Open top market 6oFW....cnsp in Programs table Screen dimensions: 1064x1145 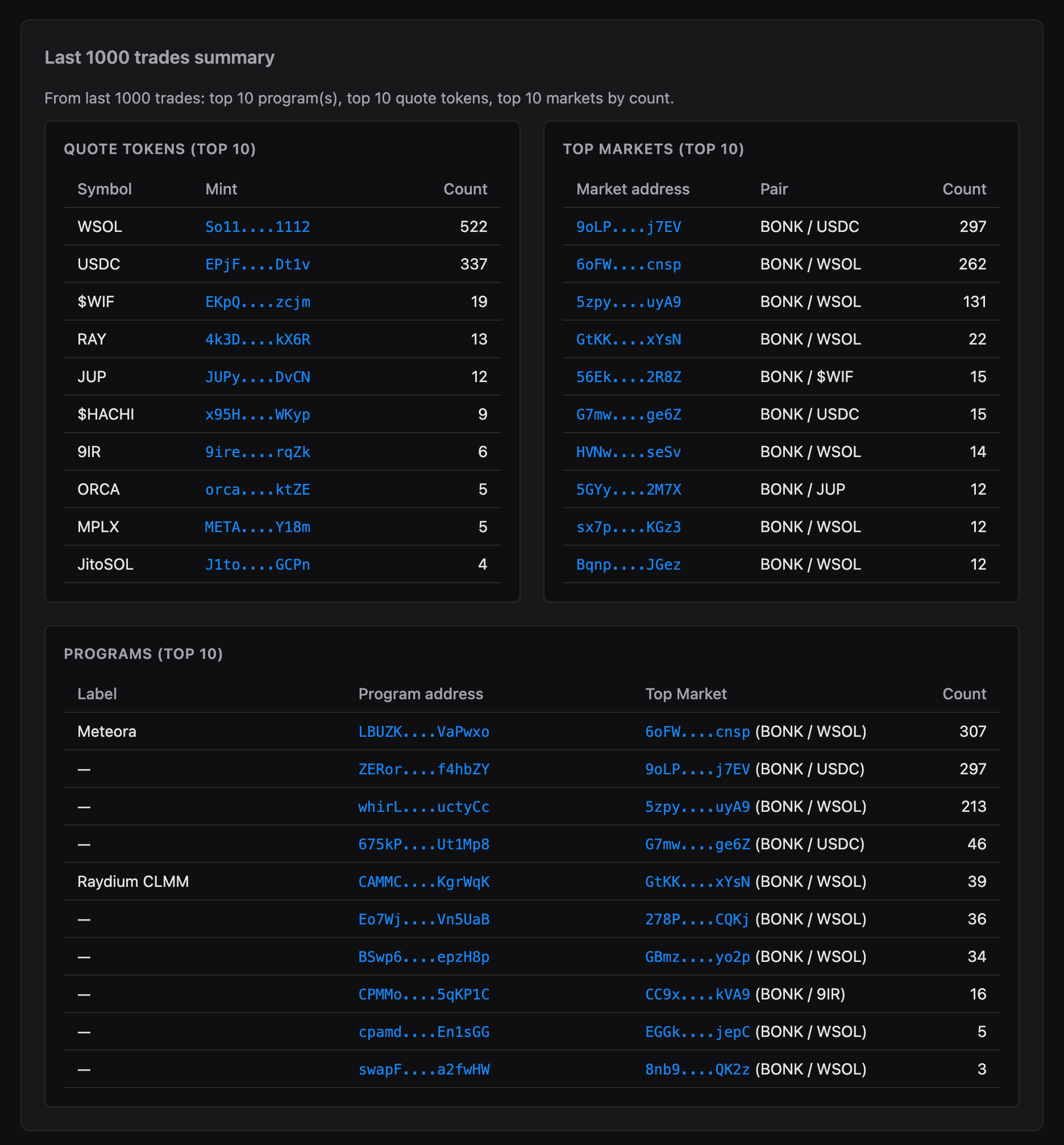tap(697, 732)
